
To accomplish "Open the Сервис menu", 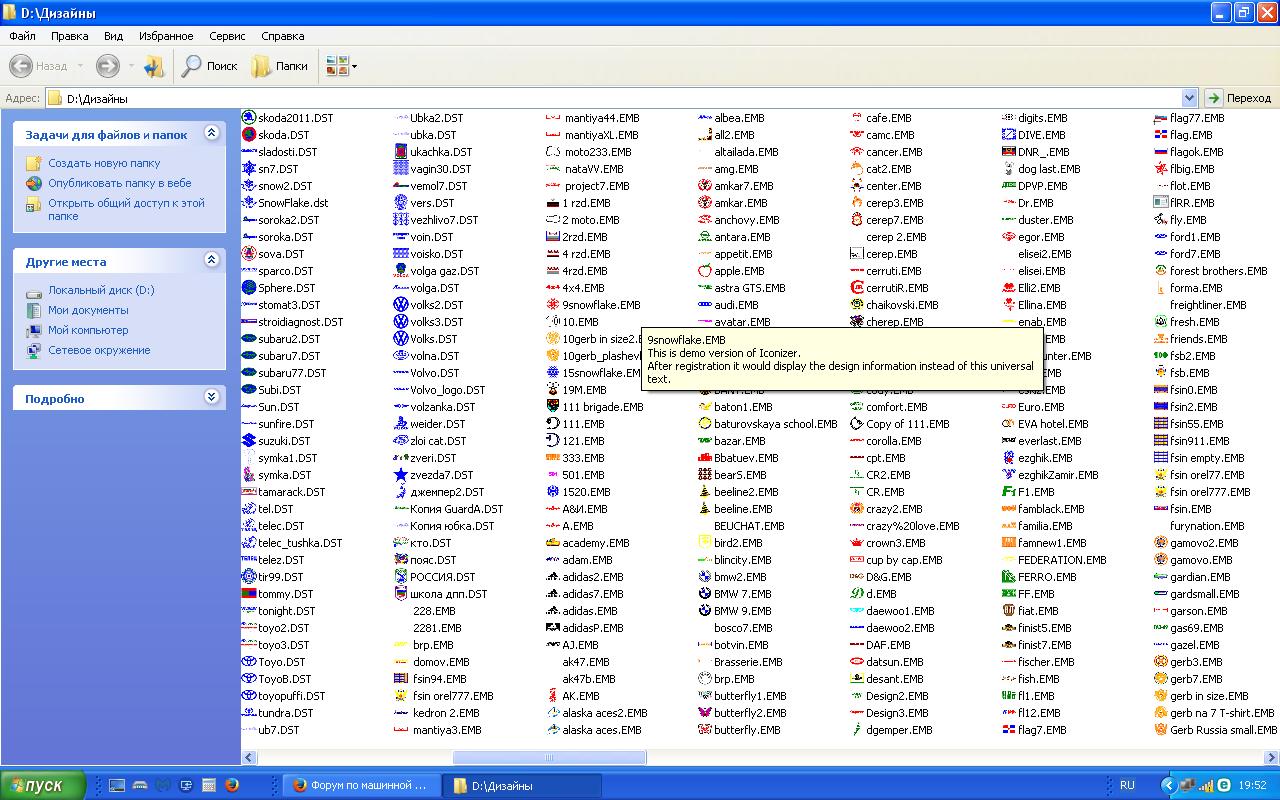I will [x=227, y=36].
